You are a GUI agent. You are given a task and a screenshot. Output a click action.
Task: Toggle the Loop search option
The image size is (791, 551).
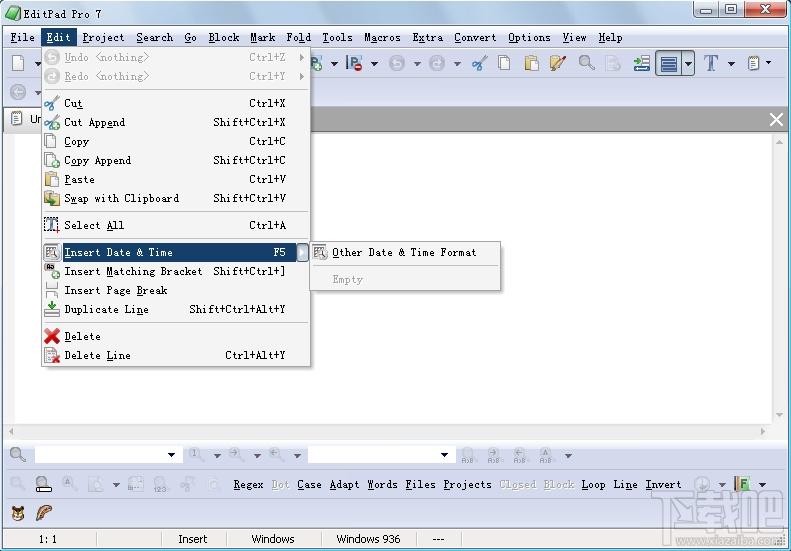pyautogui.click(x=593, y=484)
